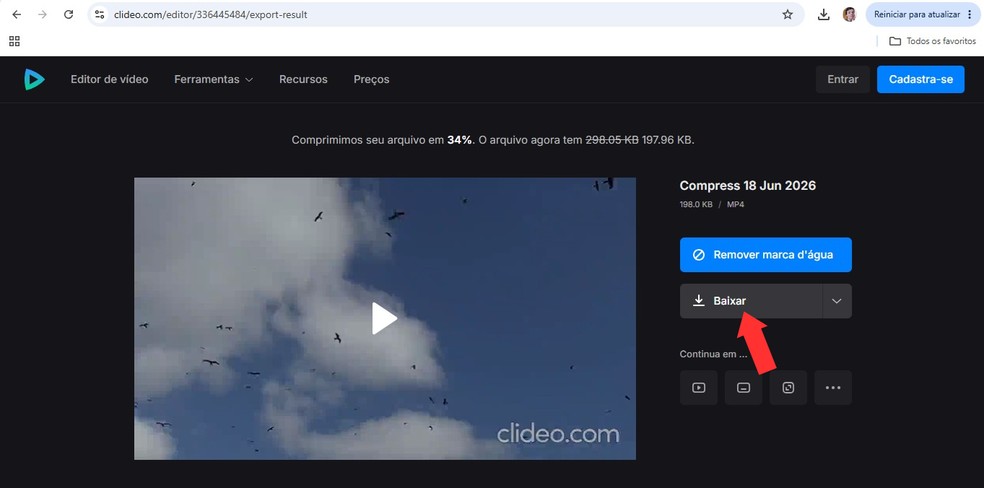Reload the page with refresh icon
The width and height of the screenshot is (984, 488).
click(68, 14)
